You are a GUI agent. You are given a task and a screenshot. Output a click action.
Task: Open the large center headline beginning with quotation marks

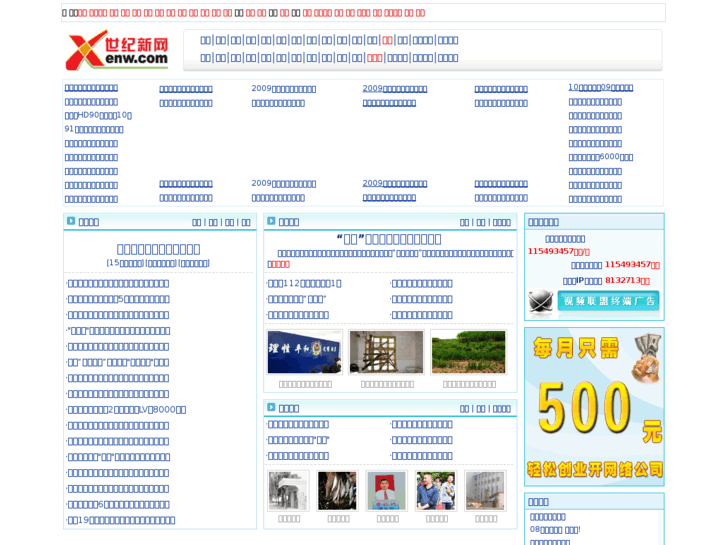[389, 239]
